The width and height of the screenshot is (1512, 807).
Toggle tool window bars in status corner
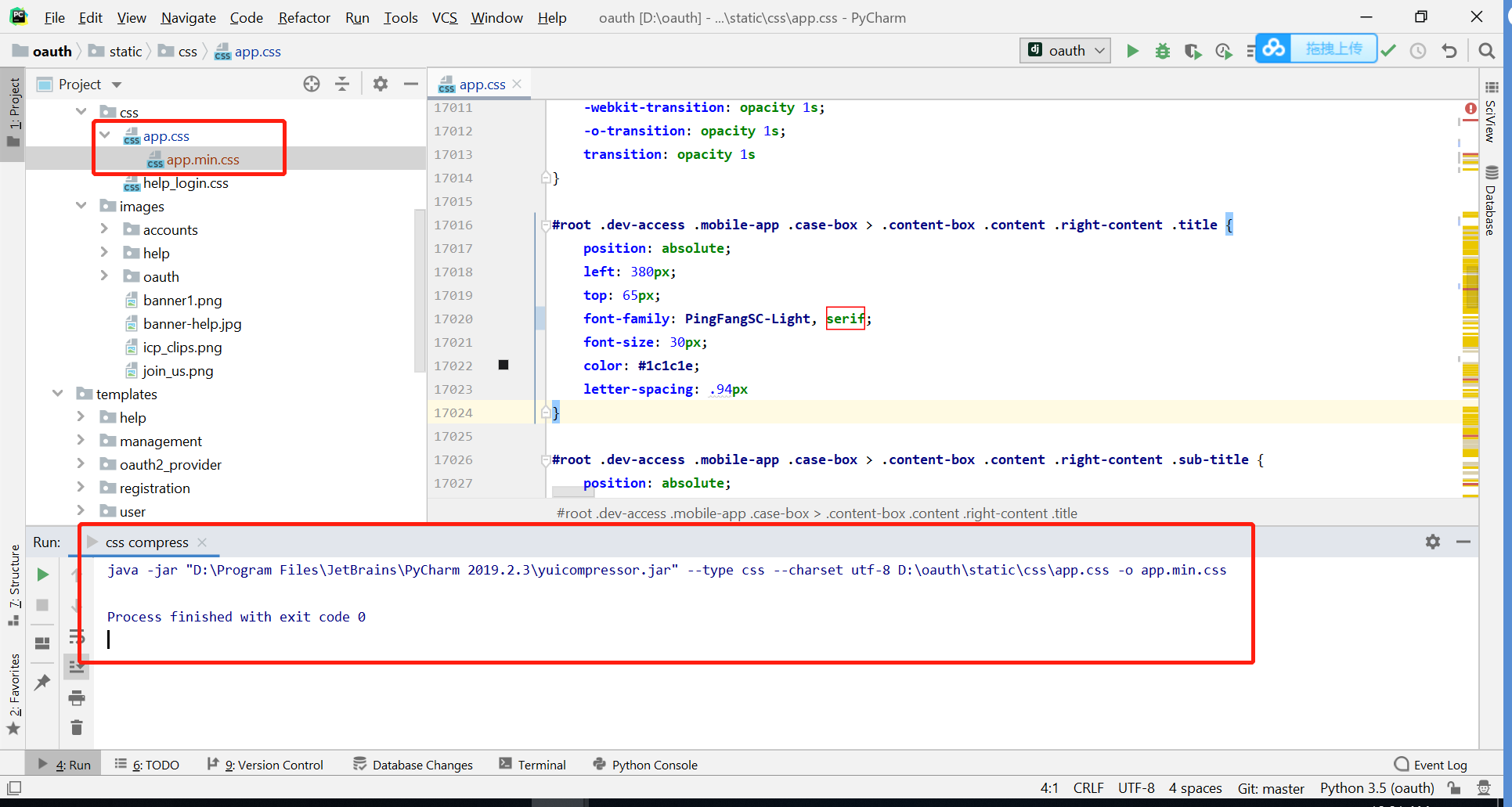pyautogui.click(x=13, y=787)
